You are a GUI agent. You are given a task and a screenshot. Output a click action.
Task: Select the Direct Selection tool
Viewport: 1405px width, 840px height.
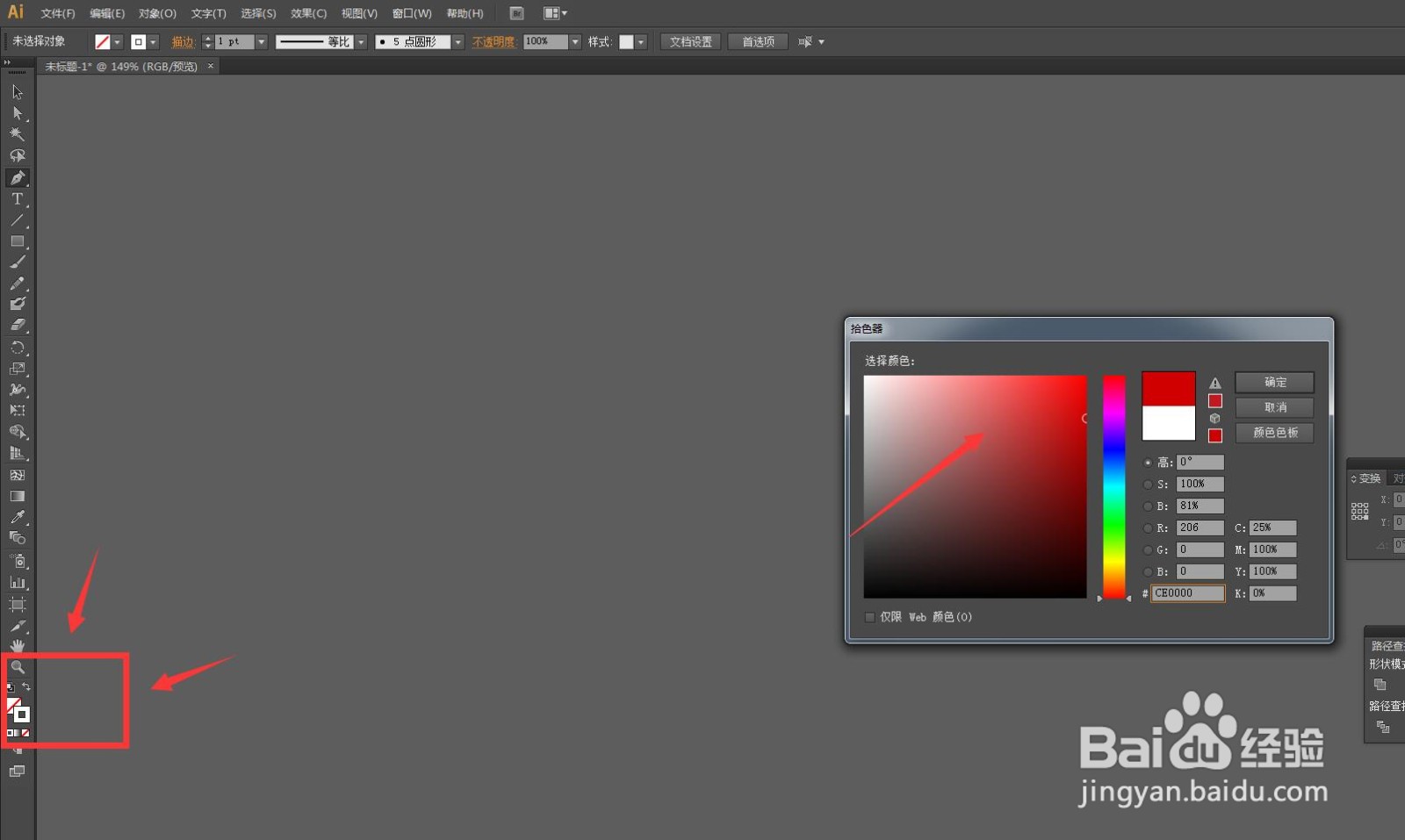[x=18, y=113]
